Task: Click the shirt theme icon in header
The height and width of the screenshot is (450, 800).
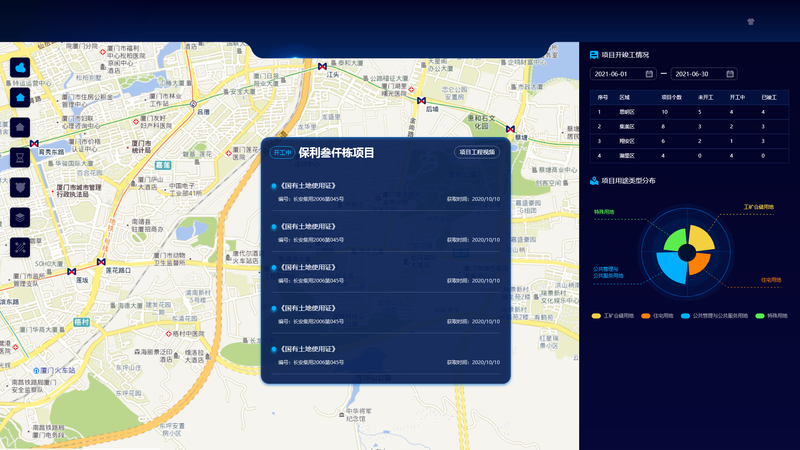Action: [x=751, y=21]
